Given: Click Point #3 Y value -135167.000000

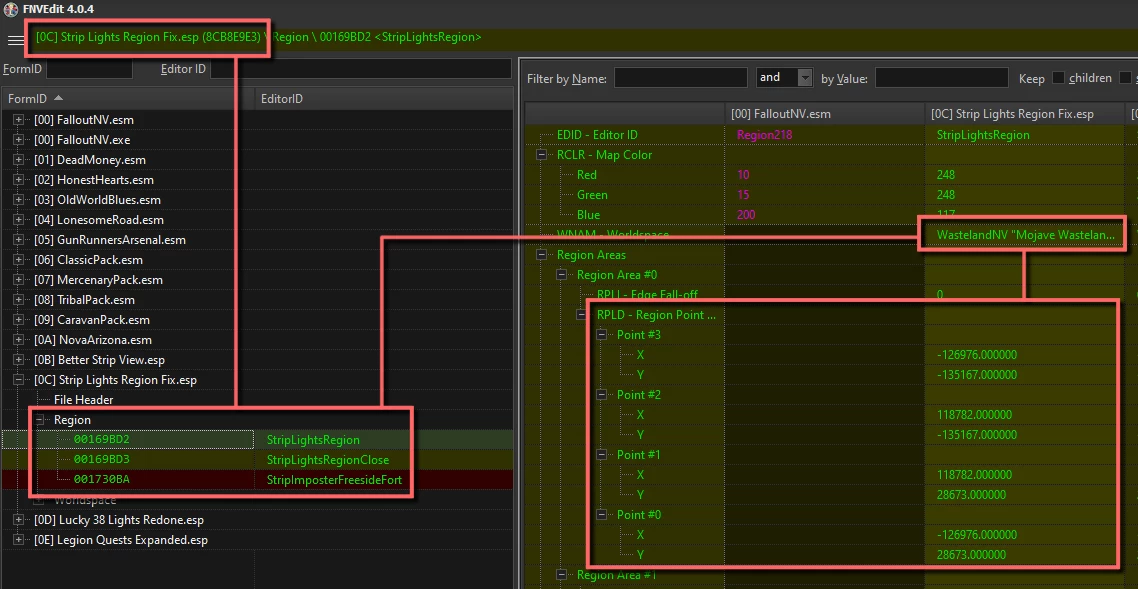Looking at the screenshot, I should (976, 375).
